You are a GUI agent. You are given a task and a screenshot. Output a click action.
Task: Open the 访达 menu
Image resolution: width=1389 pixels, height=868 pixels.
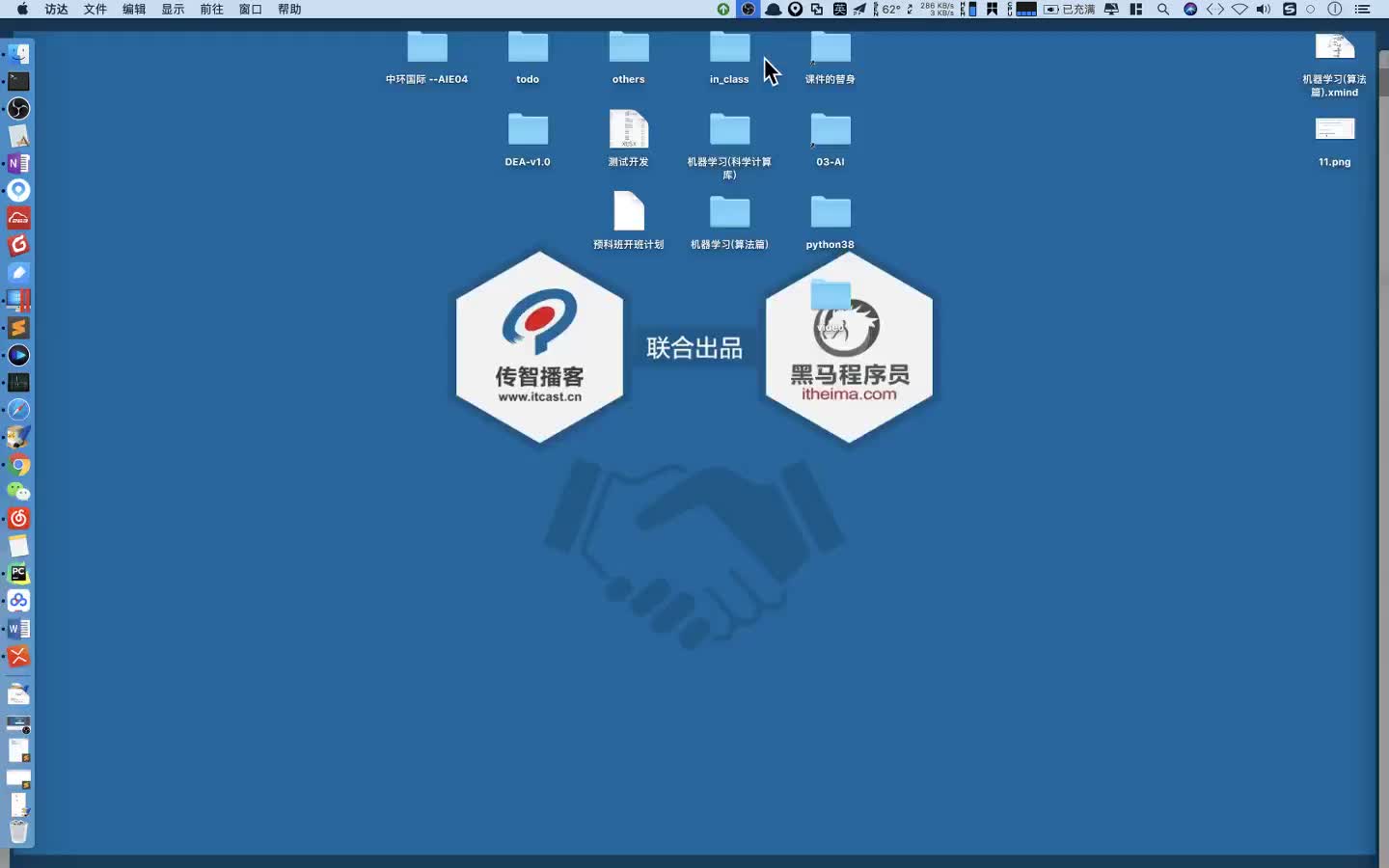56,9
